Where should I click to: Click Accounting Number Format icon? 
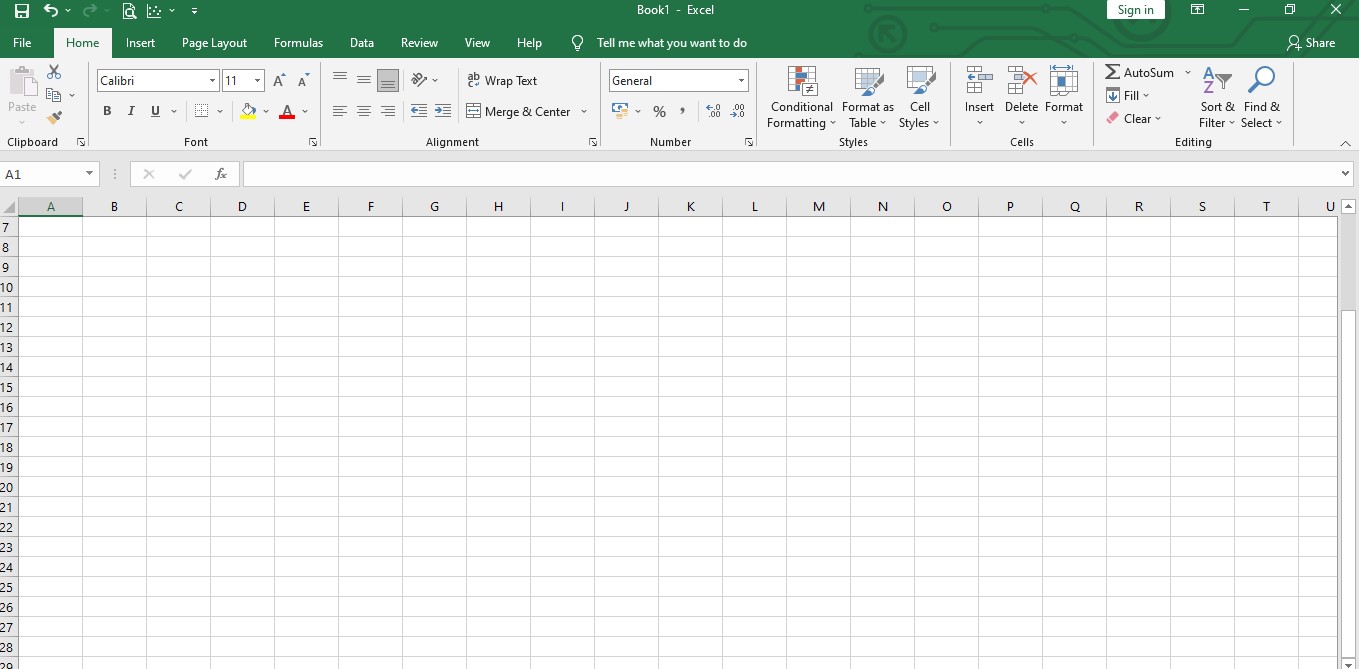620,111
